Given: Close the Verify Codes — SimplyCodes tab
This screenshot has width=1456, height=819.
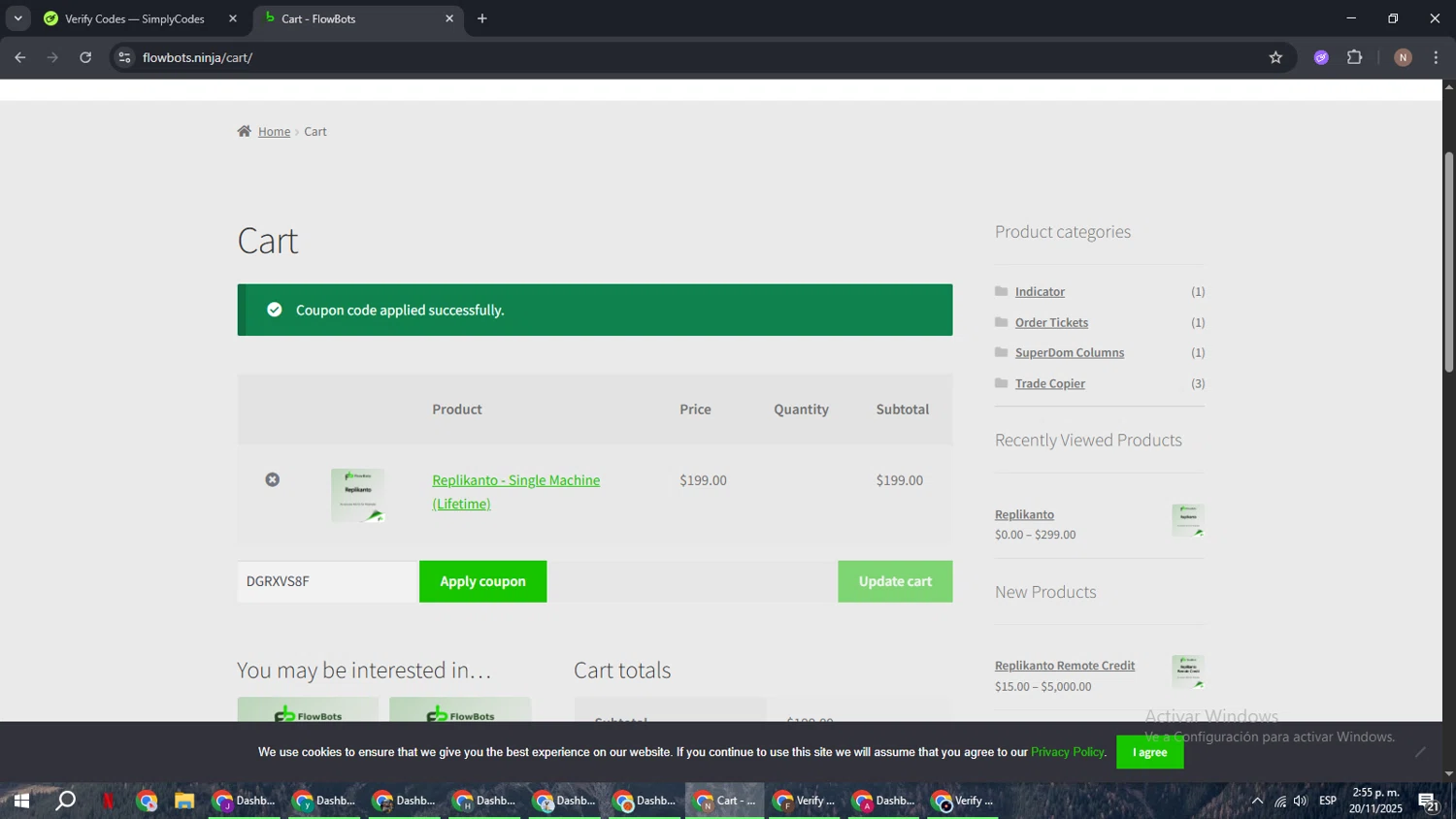Looking at the screenshot, I should [233, 18].
